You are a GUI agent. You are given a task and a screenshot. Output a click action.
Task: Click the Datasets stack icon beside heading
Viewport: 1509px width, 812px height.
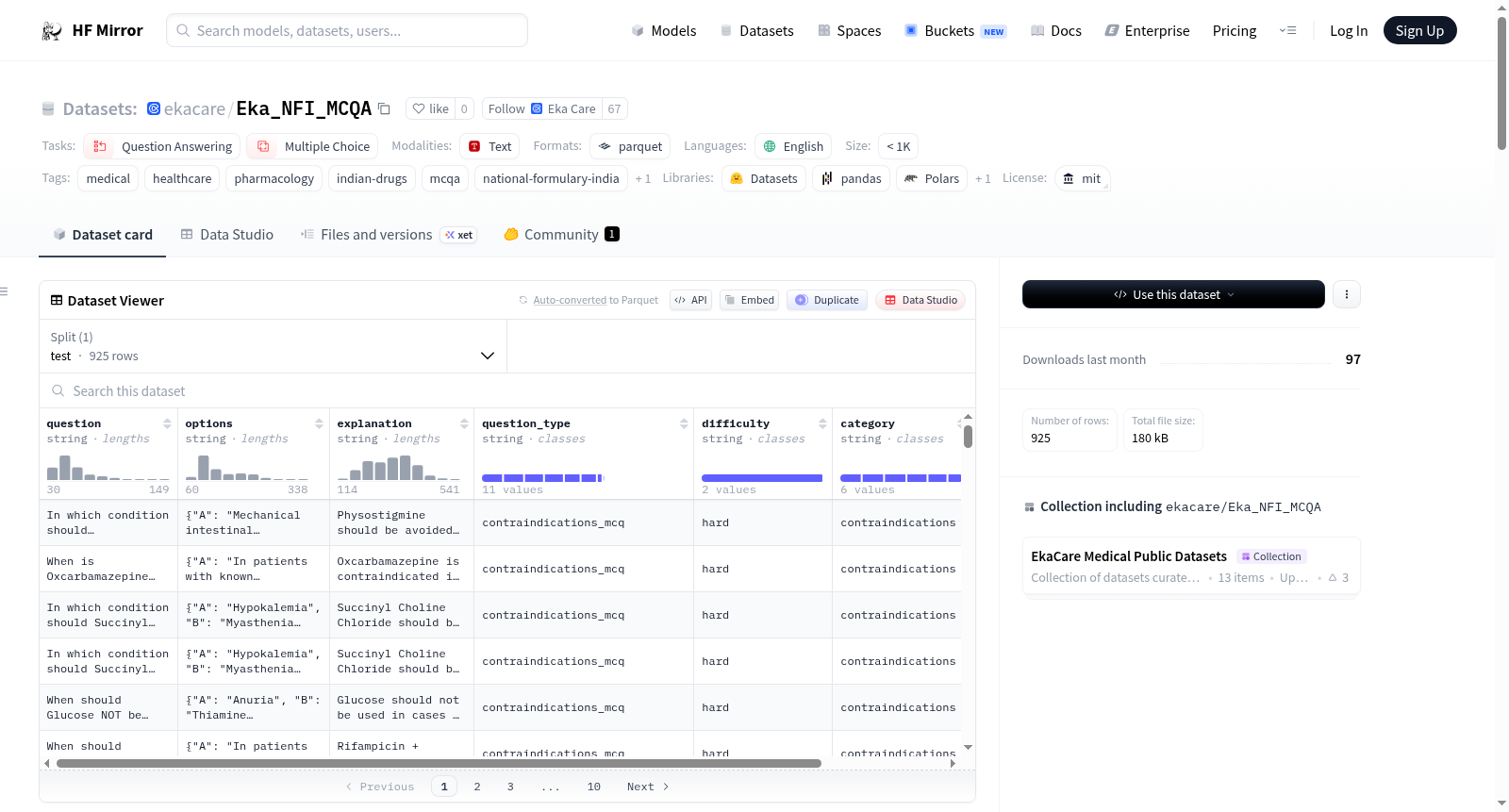[x=48, y=109]
